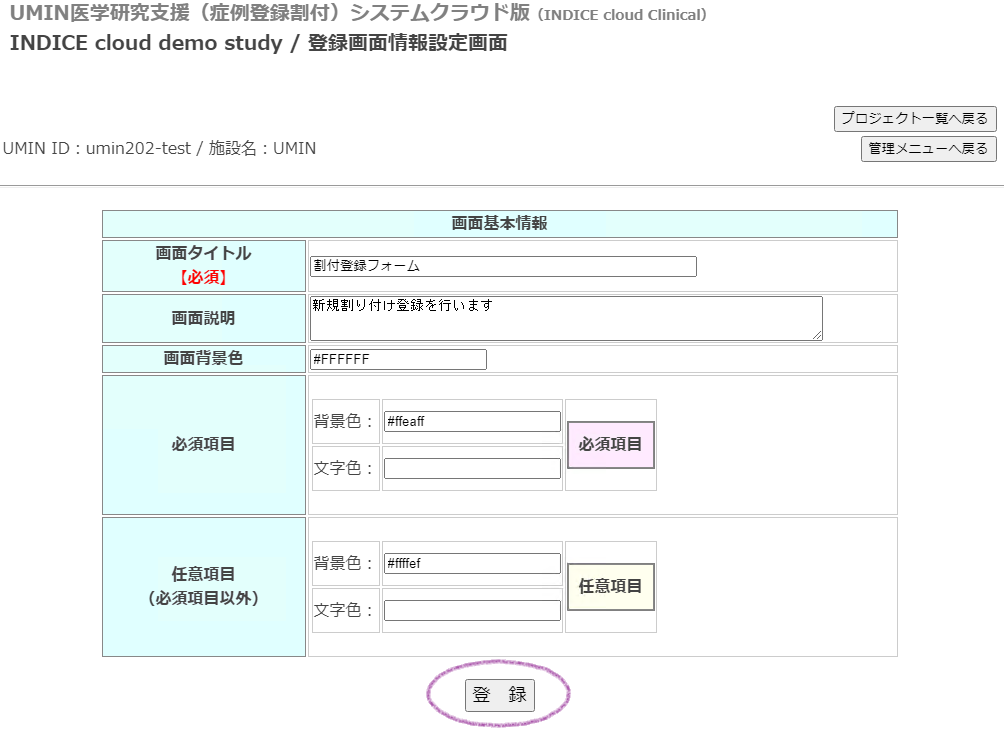Click the 画面背景色 row label cell
1004x734 pixels.
pos(204,358)
